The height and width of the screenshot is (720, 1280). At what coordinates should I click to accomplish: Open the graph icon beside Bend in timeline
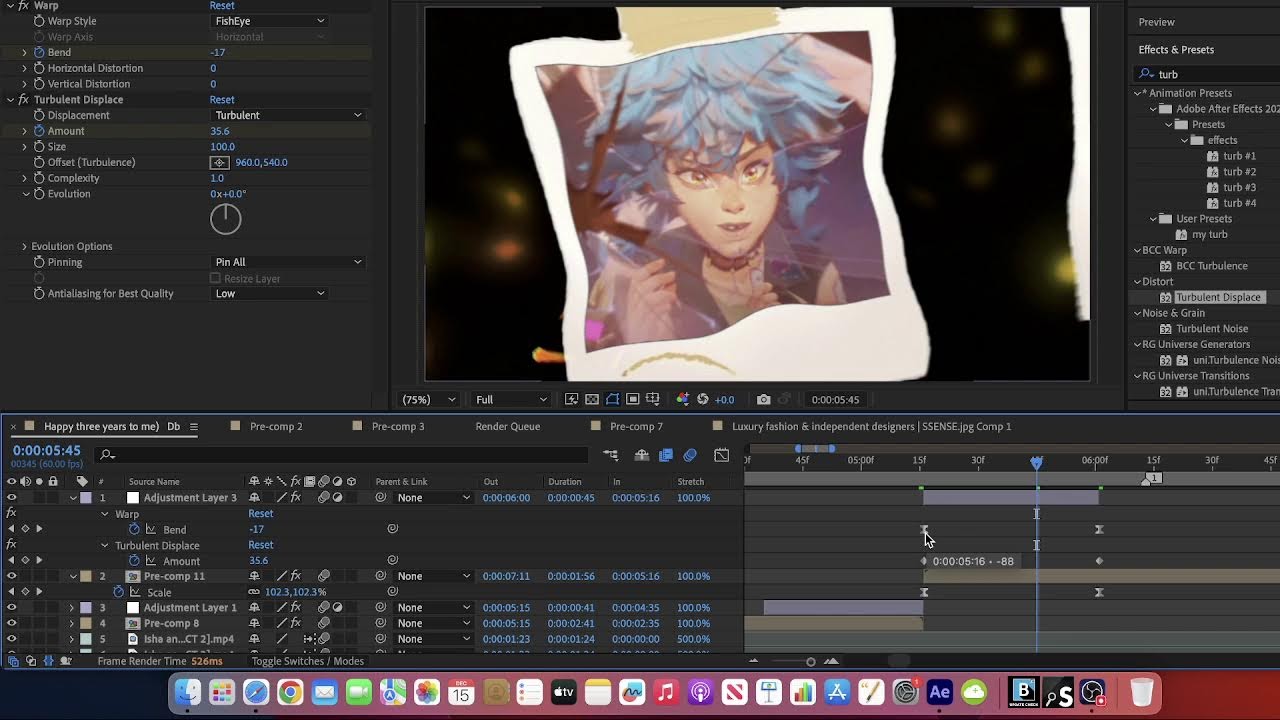[151, 529]
